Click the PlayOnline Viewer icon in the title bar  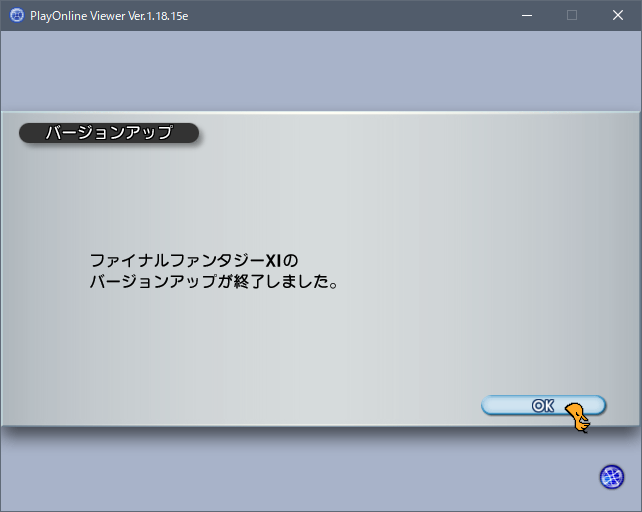[17, 16]
